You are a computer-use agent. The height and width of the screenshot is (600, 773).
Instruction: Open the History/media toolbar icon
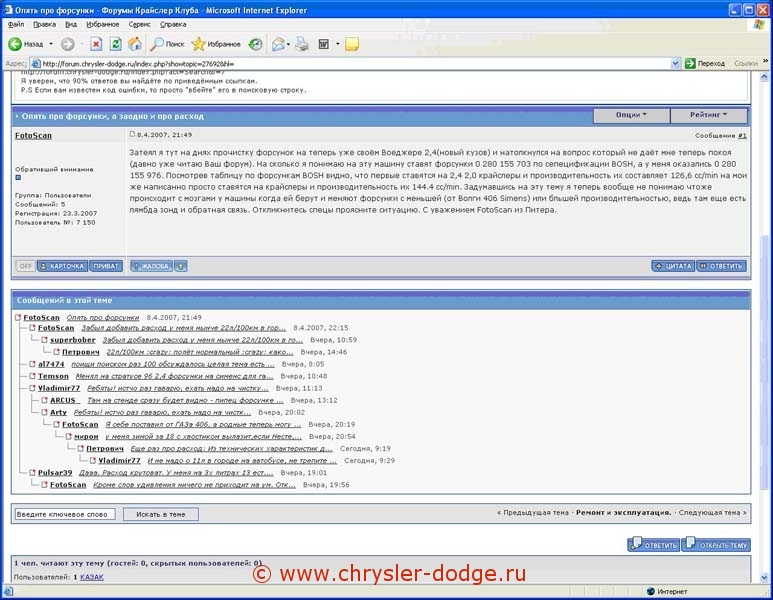[x=255, y=44]
